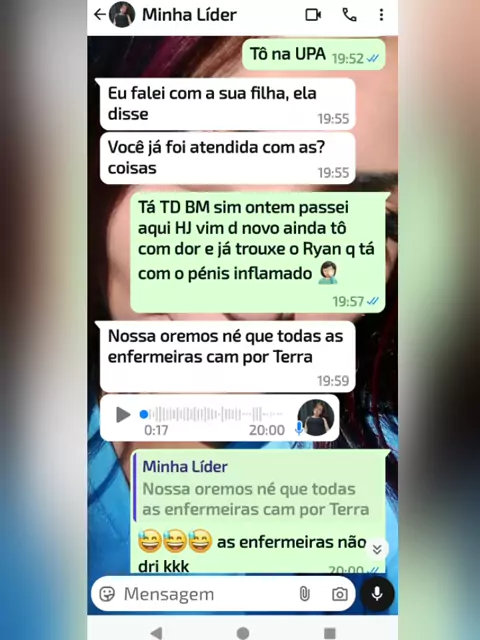Tap Android back navigation button
This screenshot has width=480, height=640.
(x=156, y=633)
